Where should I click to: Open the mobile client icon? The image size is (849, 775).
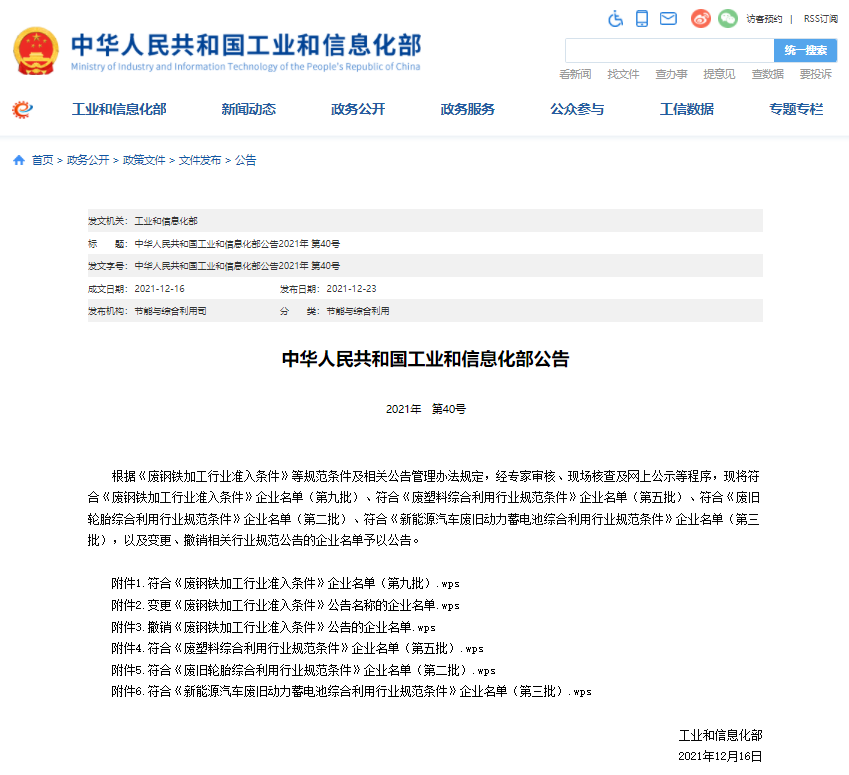coord(641,18)
